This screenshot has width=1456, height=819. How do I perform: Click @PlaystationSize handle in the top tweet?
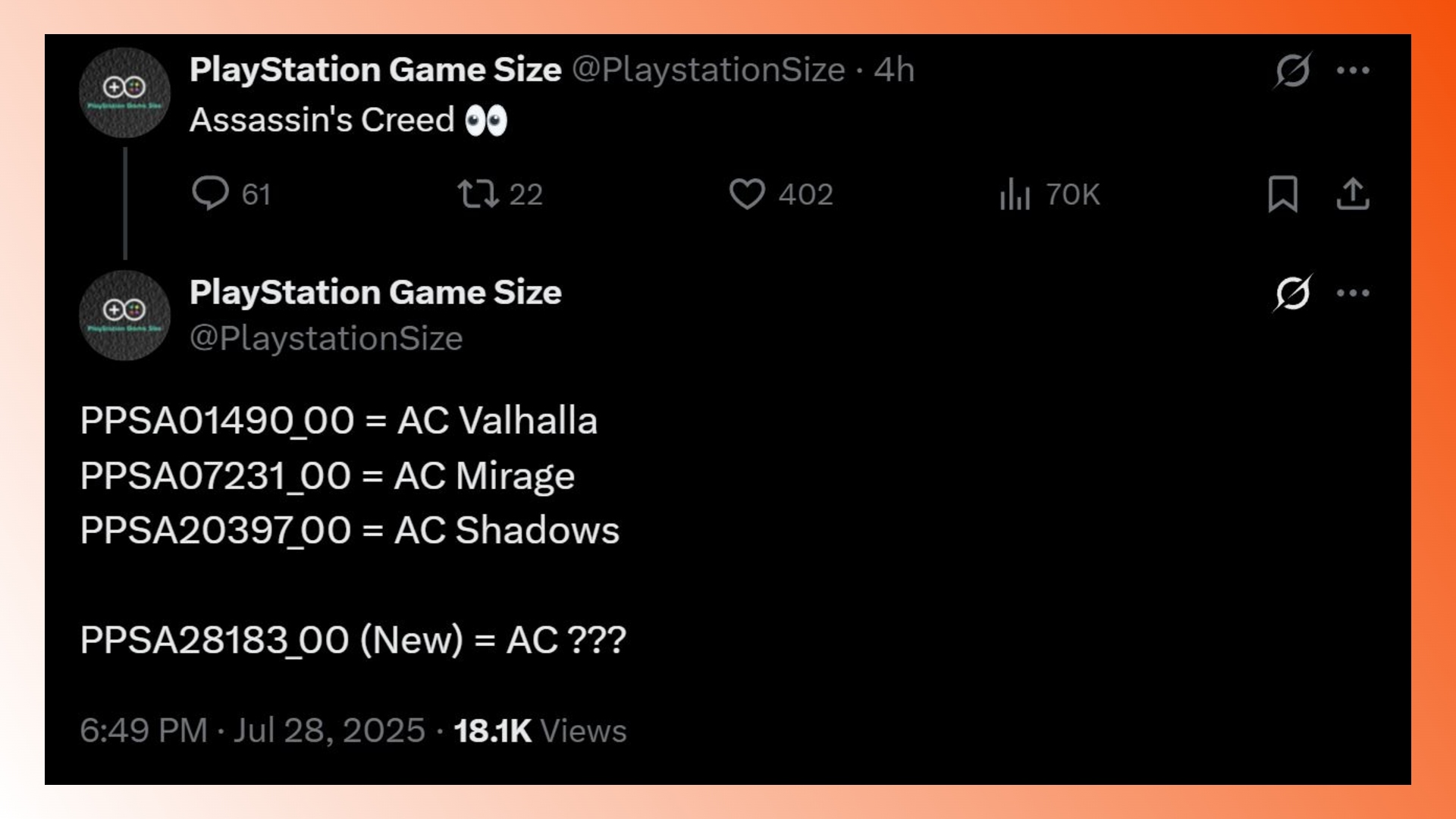pos(708,70)
